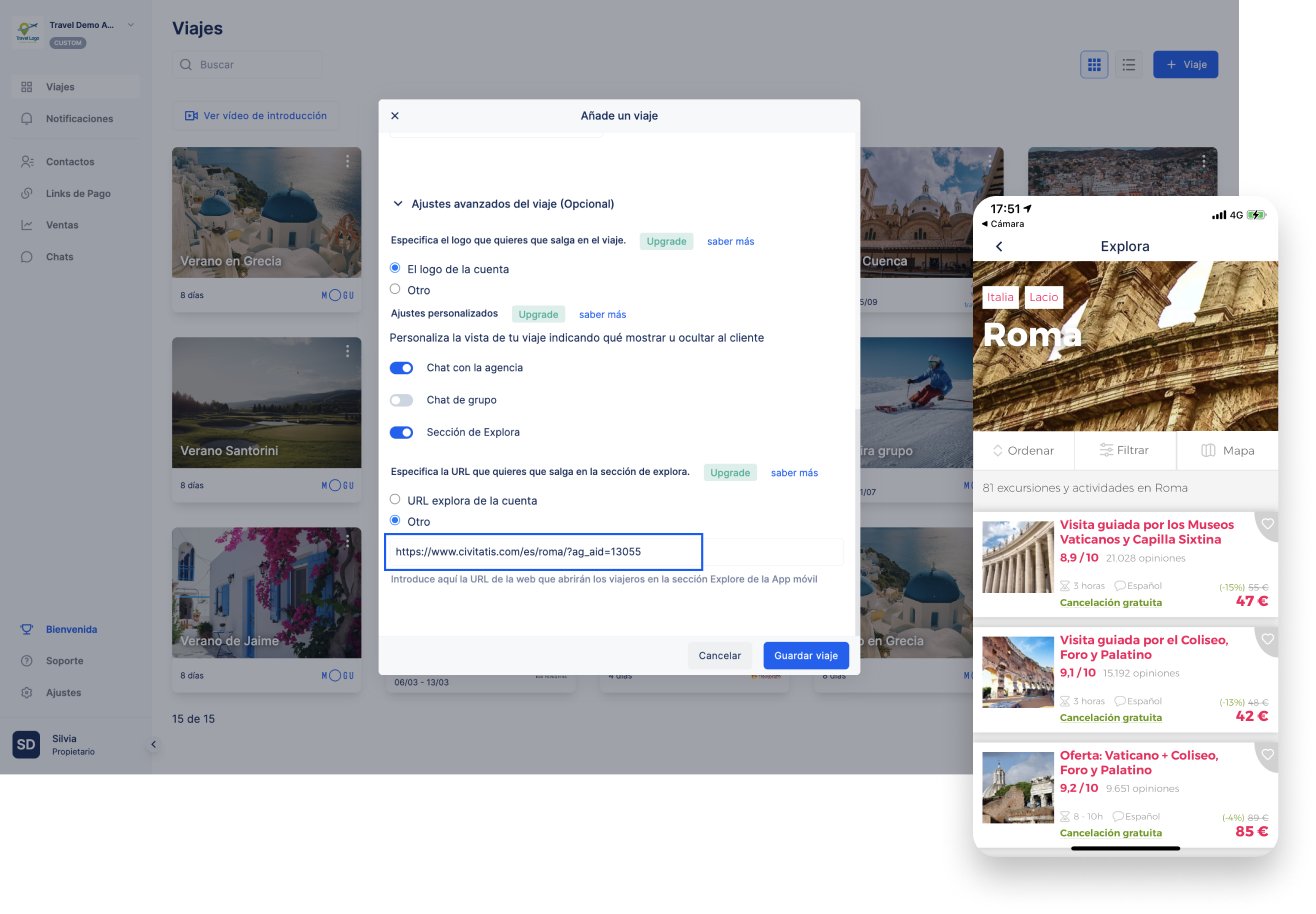1316x914 pixels.
Task: Click Upgrade badge next to logo setting
Action: pos(666,241)
